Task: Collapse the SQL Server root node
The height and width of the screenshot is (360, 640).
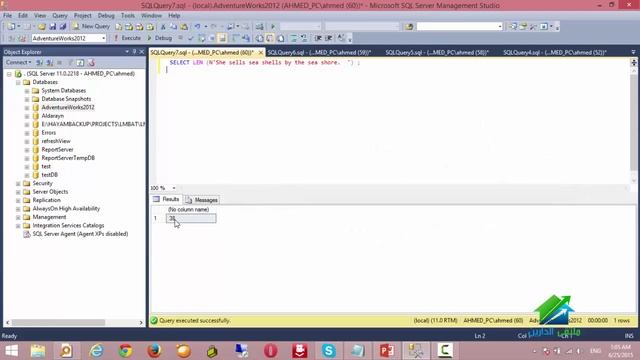Action: click(9, 74)
